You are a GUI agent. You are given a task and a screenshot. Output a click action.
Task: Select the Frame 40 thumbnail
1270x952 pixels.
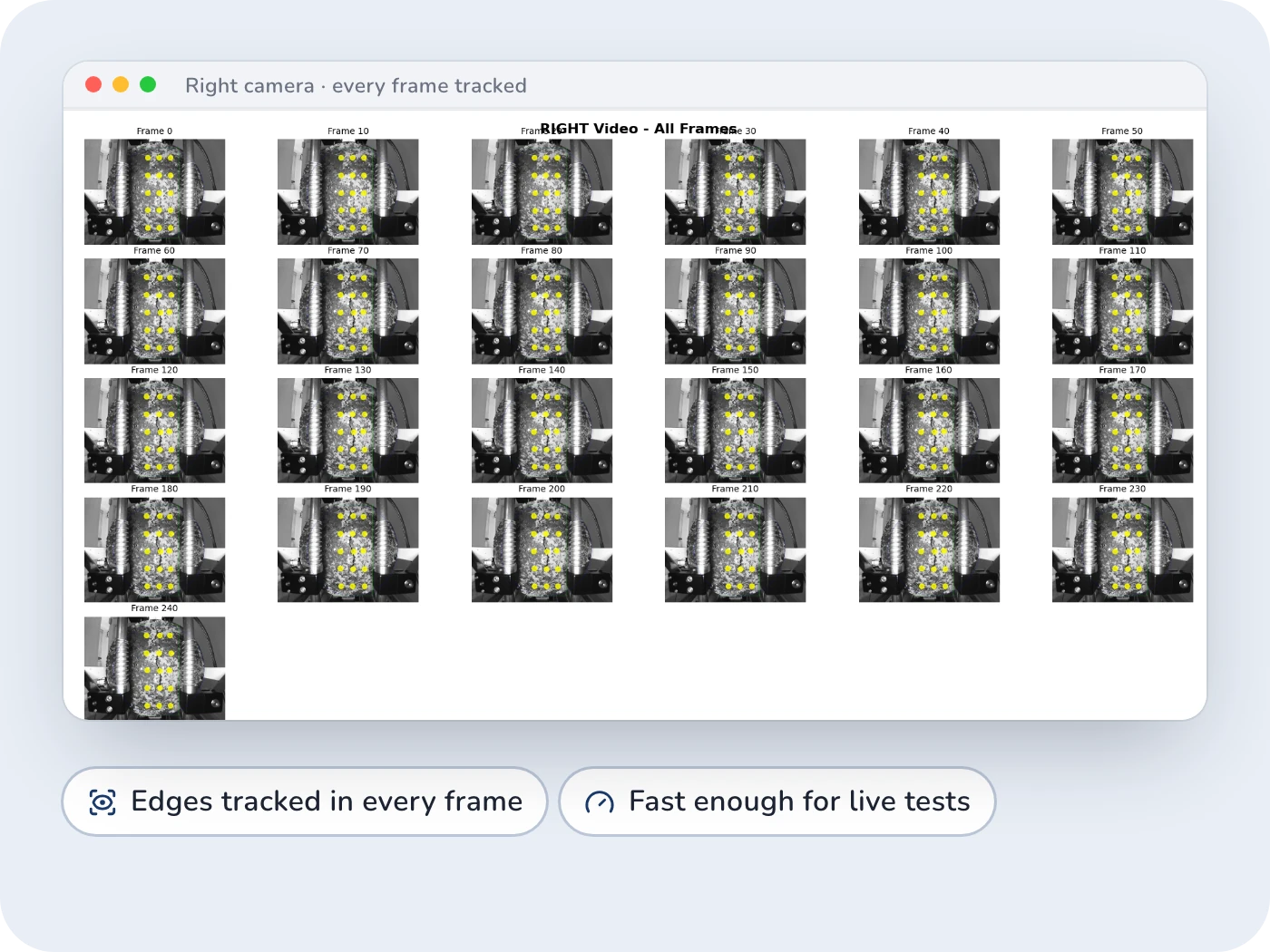tap(929, 191)
